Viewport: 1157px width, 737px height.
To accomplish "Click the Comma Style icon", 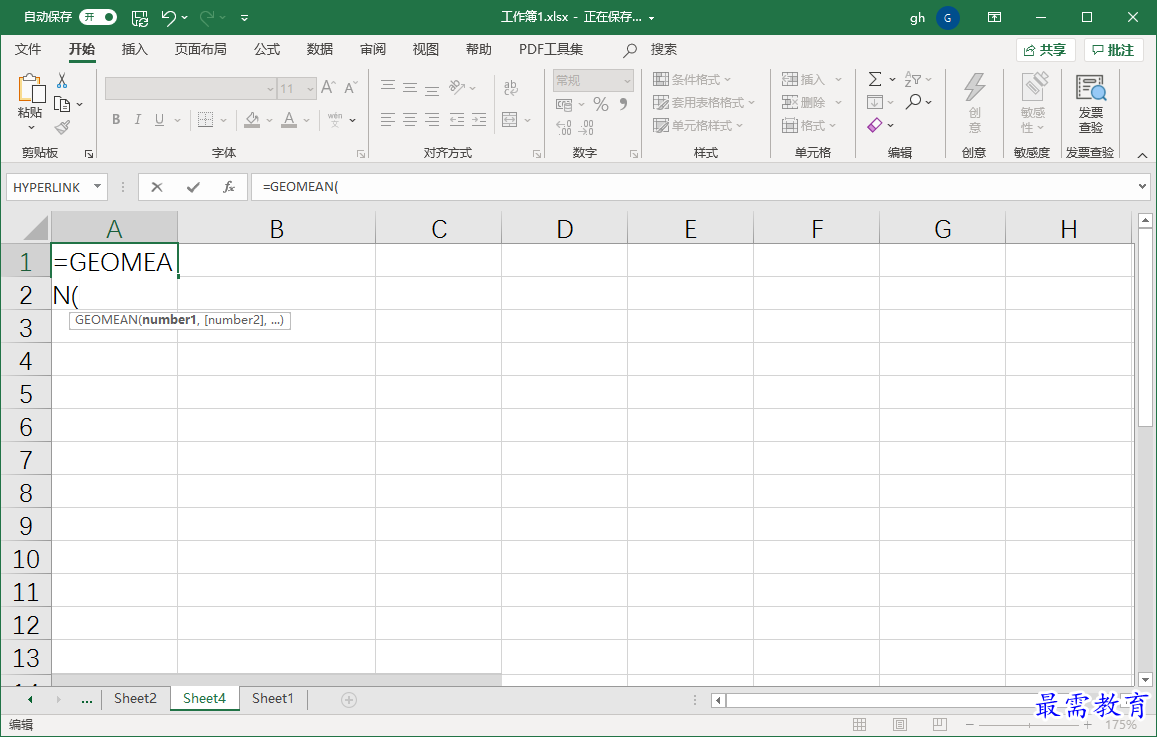I will tap(624, 105).
